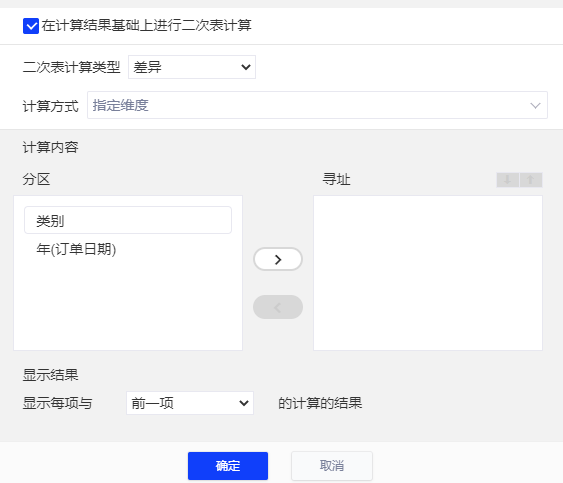Click inside the empty 寻址 list box
Image resolution: width=563 pixels, height=483 pixels.
click(x=428, y=273)
